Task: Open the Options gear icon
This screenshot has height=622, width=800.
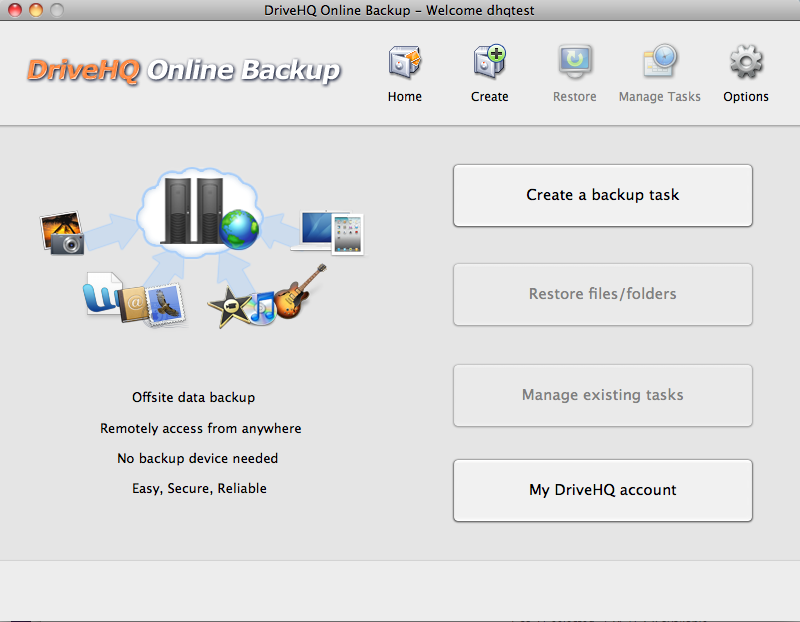Action: click(745, 64)
